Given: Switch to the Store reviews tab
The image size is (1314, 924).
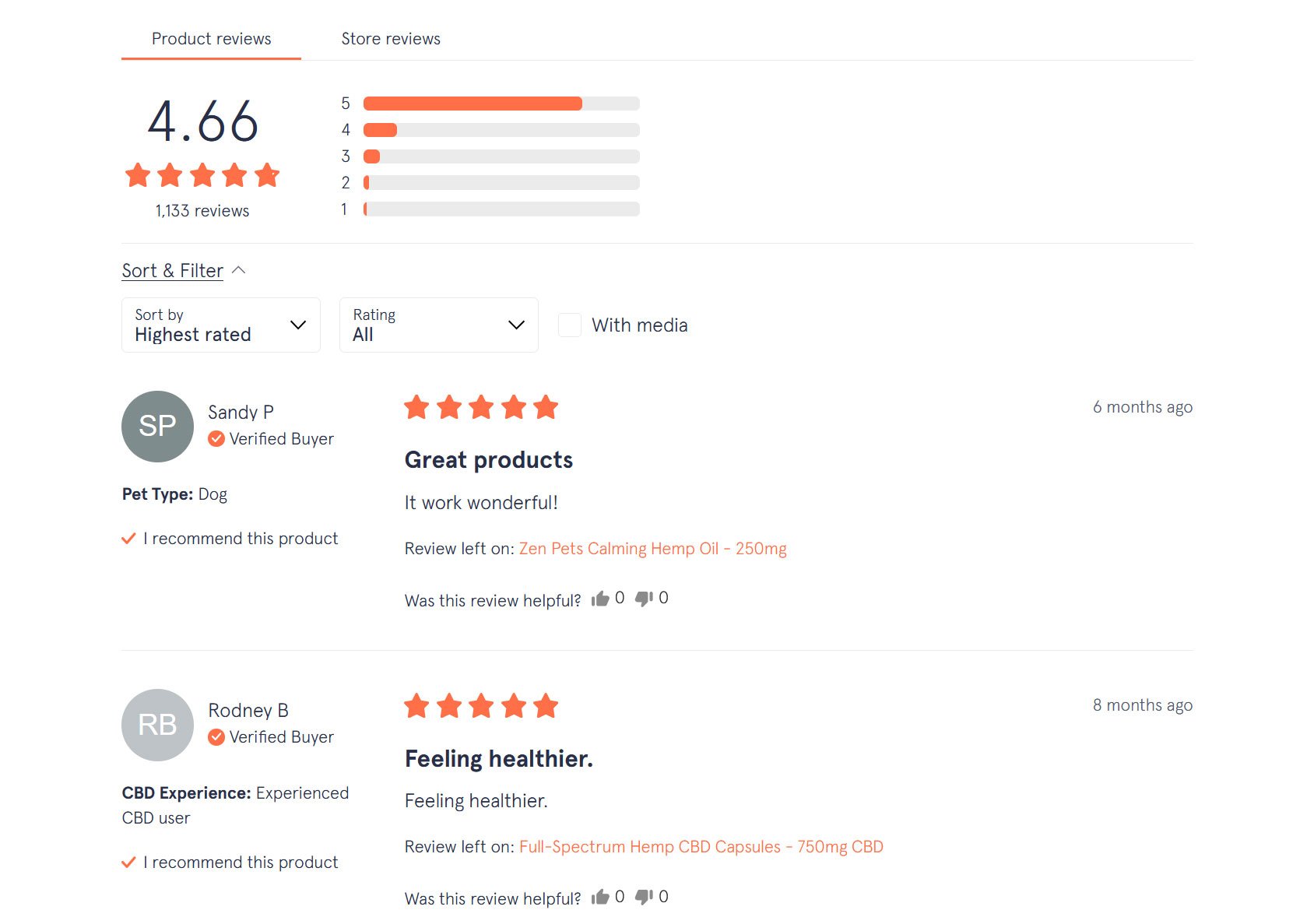Looking at the screenshot, I should [391, 39].
